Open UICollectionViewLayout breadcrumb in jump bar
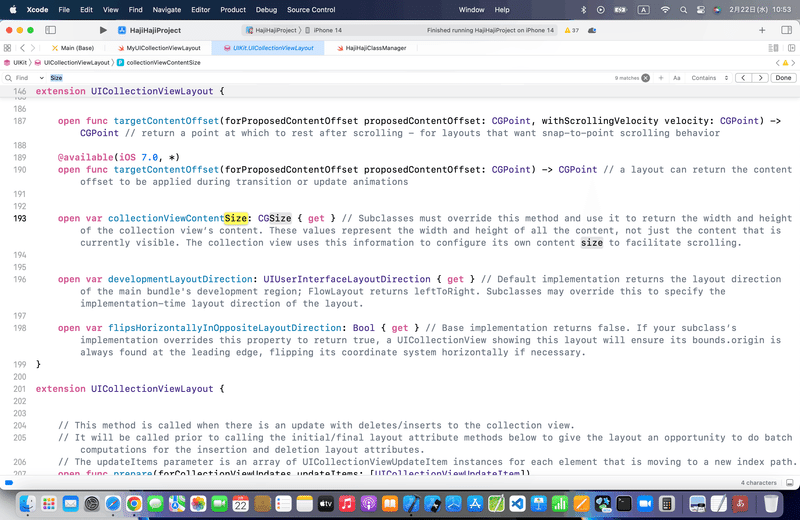800x520 pixels. pos(72,63)
